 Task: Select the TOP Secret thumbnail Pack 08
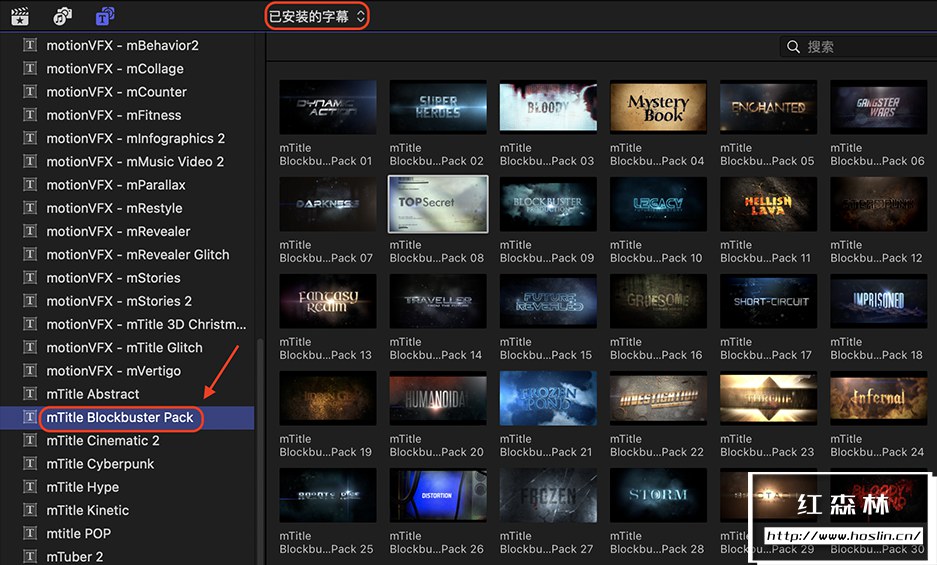(x=438, y=204)
